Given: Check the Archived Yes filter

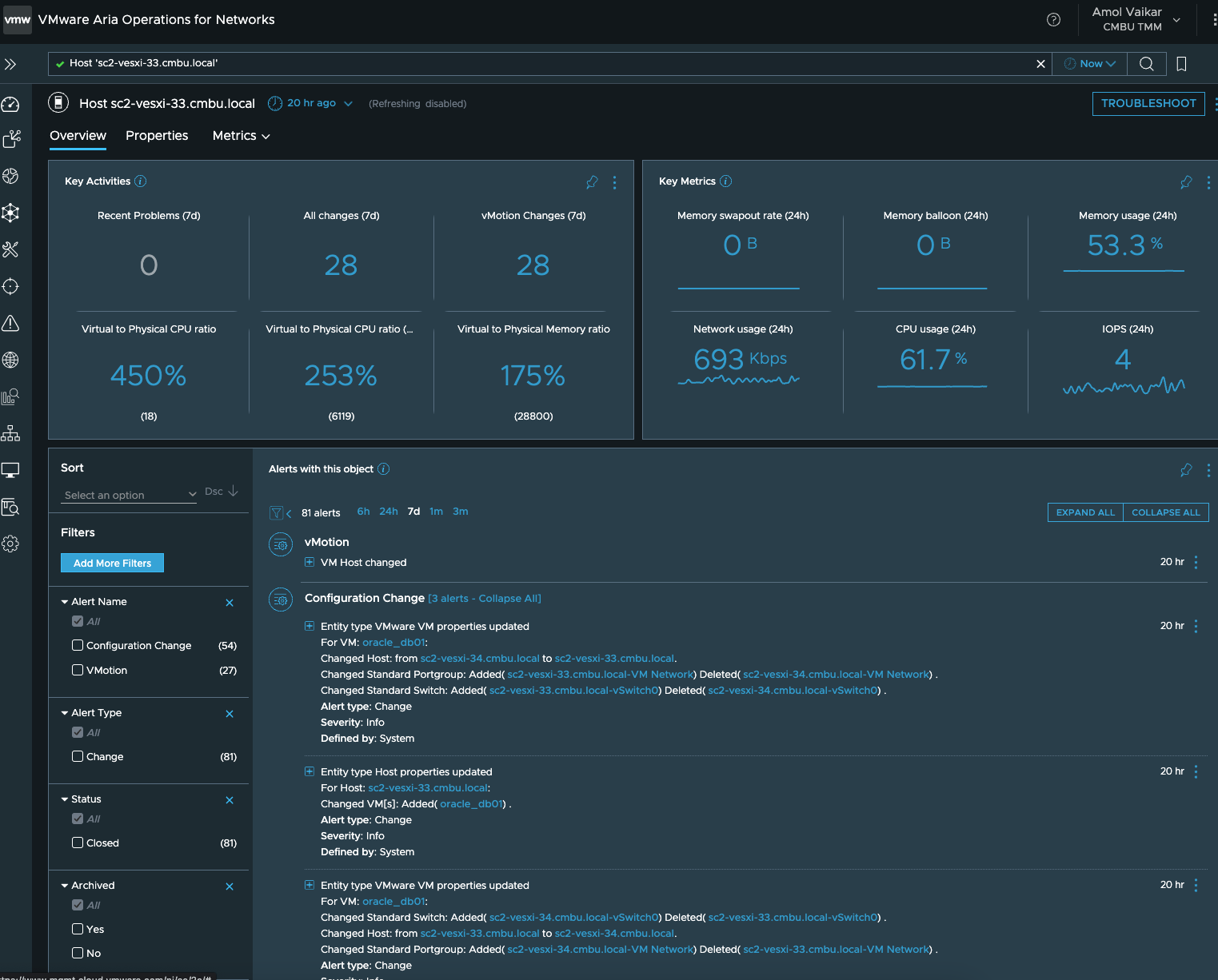Looking at the screenshot, I should [x=78, y=929].
